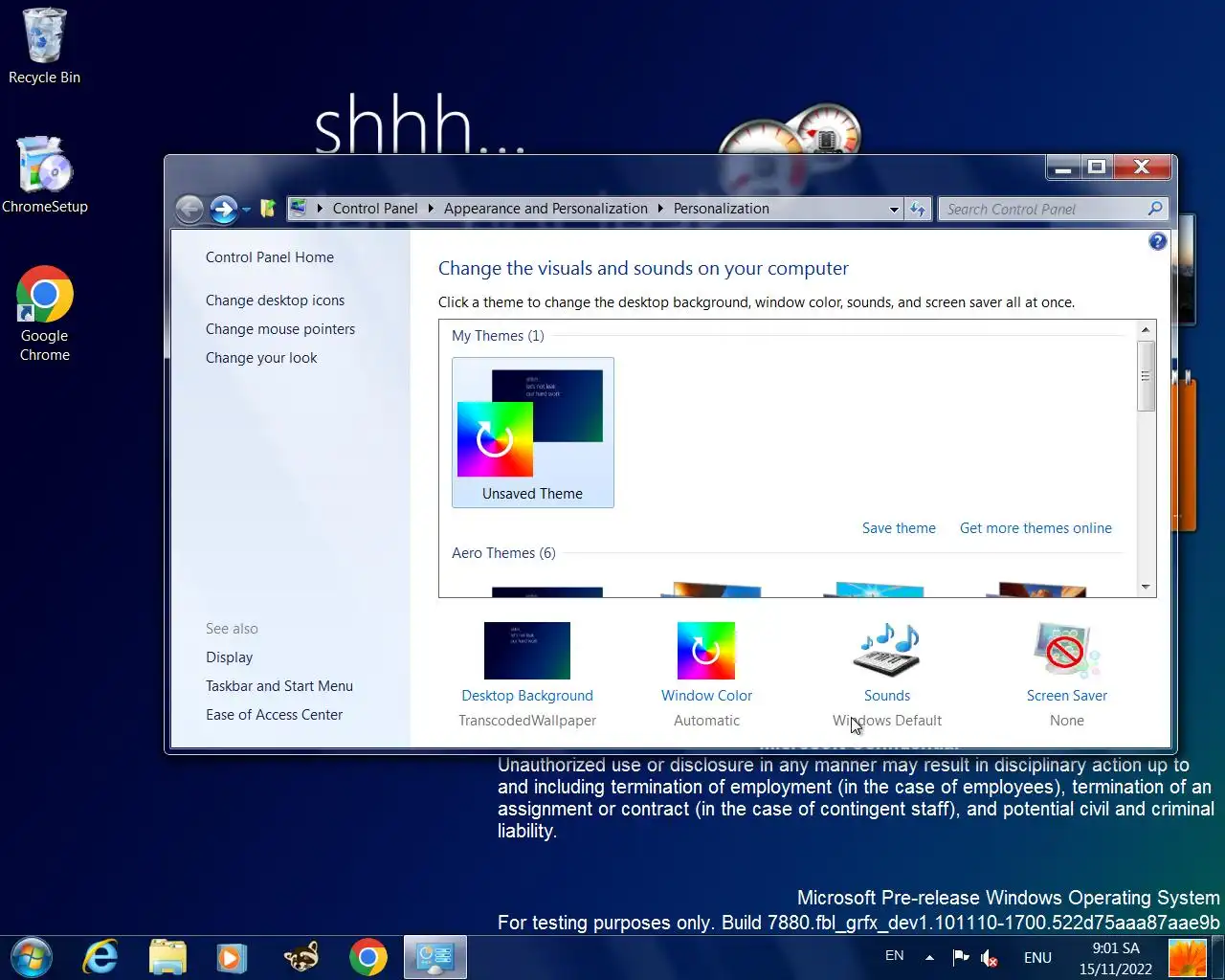Click the Personalization breadcrumb
The height and width of the screenshot is (980, 1225).
pos(722,209)
